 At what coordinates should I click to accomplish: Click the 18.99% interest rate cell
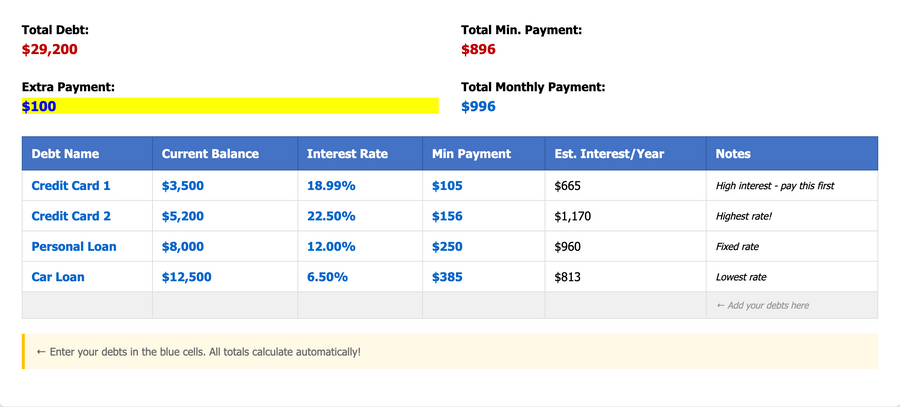[x=360, y=186]
